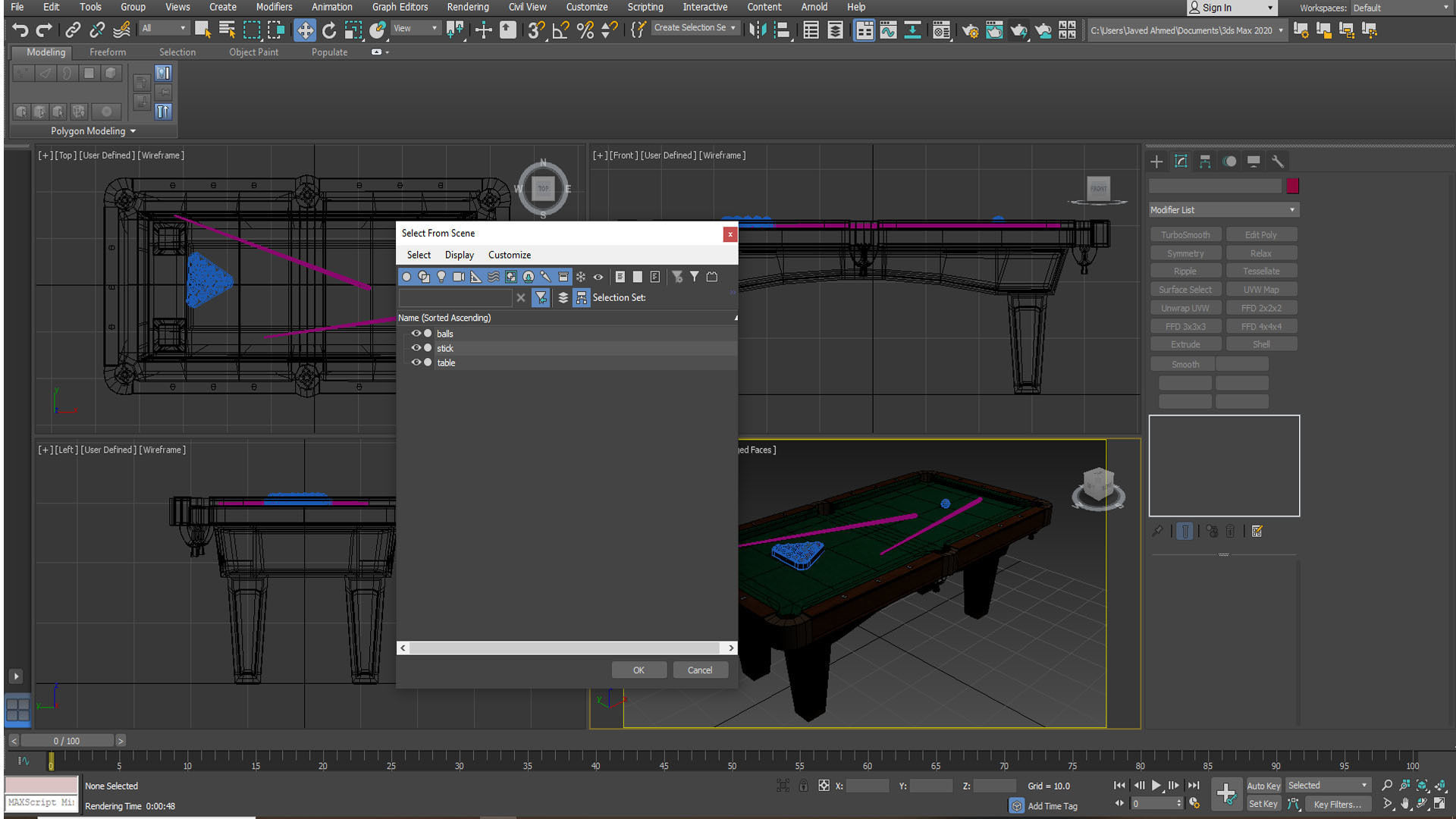Toggle Sort by Hierarchy icon in dialog

(582, 298)
